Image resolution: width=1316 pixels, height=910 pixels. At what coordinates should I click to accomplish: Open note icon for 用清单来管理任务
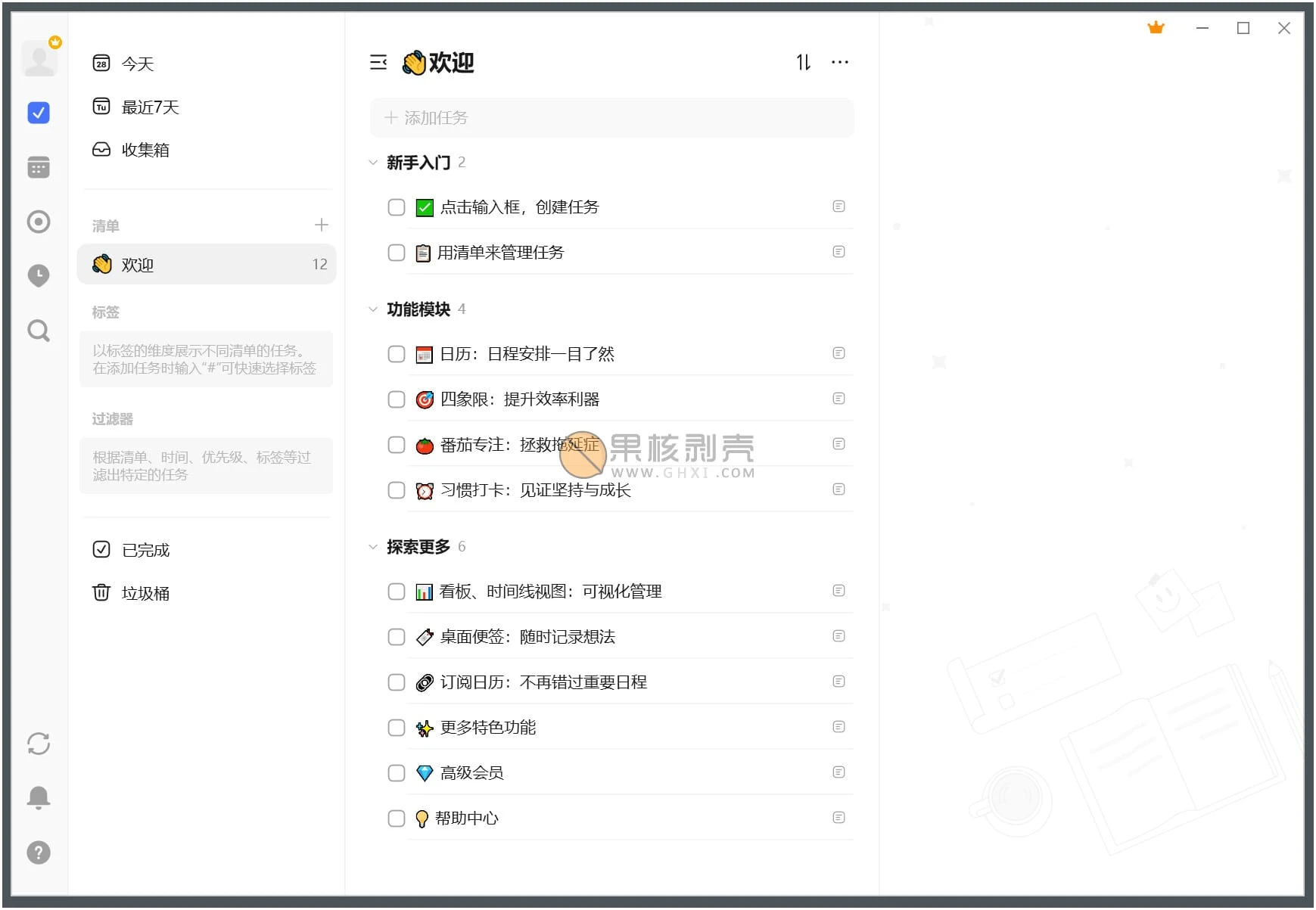[838, 252]
